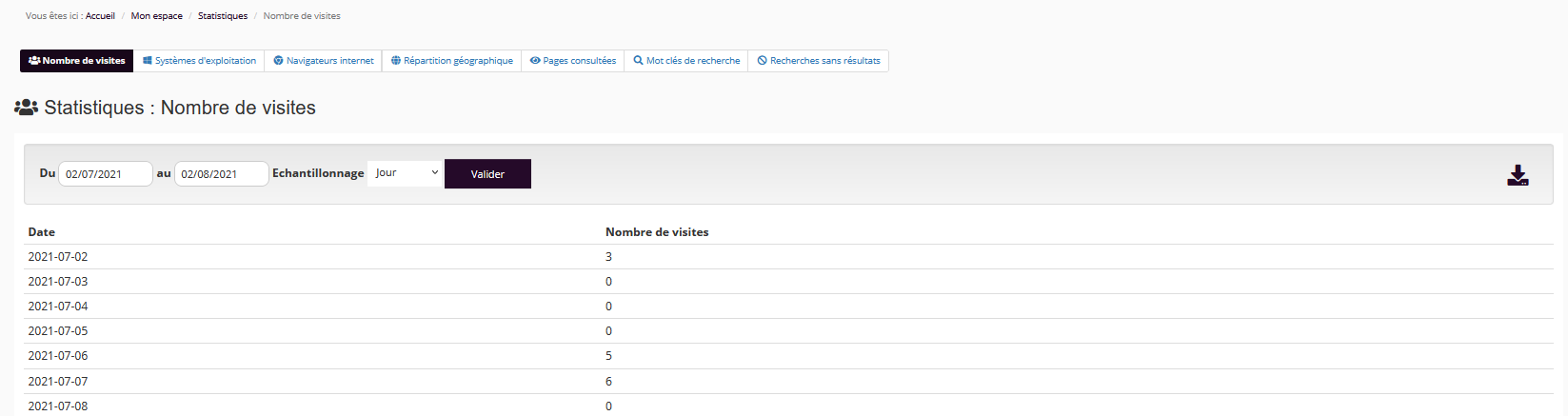Go to Accueil in the breadcrumb
The width and height of the screenshot is (1568, 416).
[100, 16]
